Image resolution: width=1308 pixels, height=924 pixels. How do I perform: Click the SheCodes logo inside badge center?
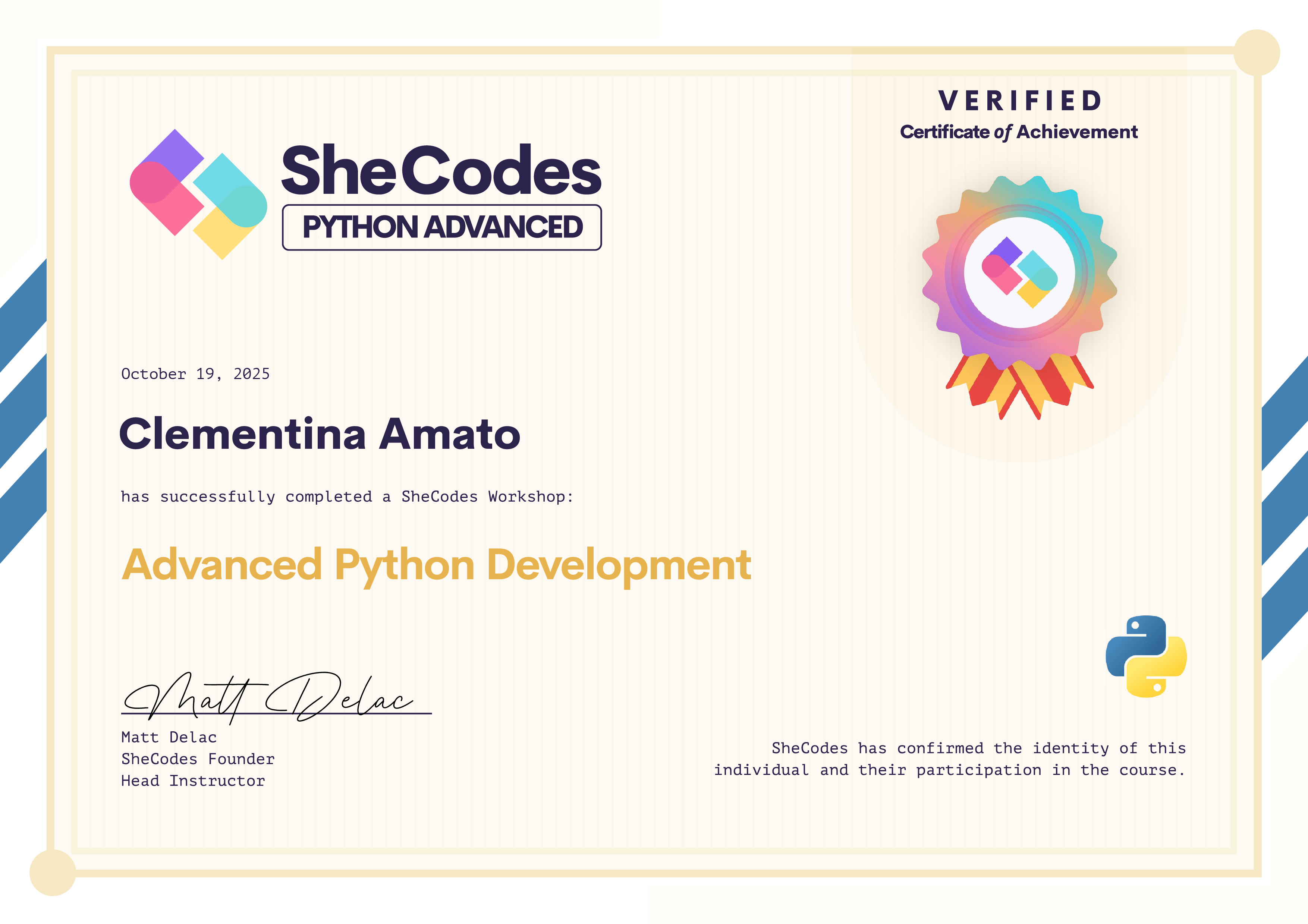[x=1019, y=273]
